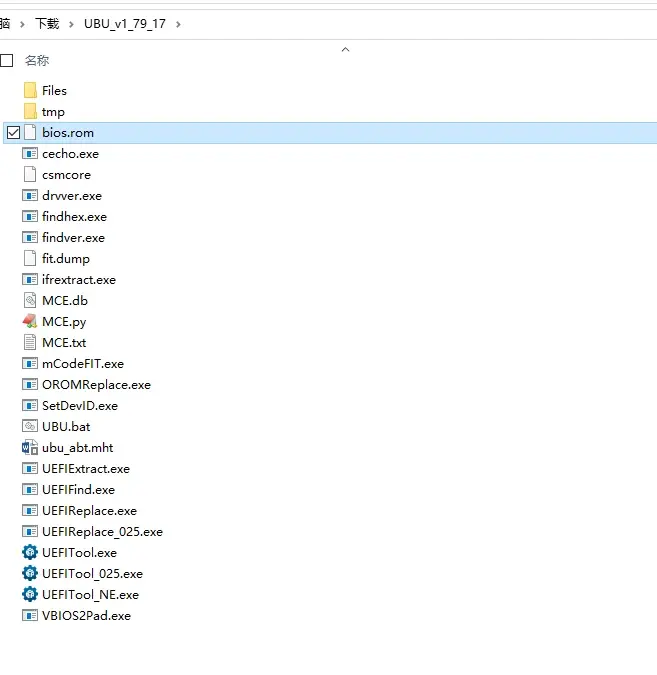Click the csmcore blank file icon
The height and width of the screenshot is (675, 657).
pyautogui.click(x=30, y=175)
